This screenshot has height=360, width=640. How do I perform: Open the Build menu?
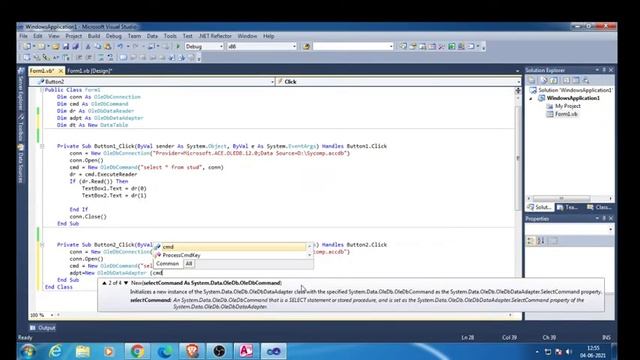[x=94, y=36]
